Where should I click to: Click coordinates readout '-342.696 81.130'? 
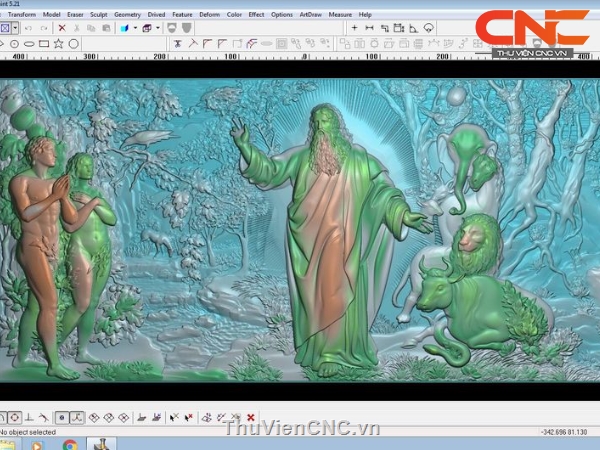(x=564, y=432)
